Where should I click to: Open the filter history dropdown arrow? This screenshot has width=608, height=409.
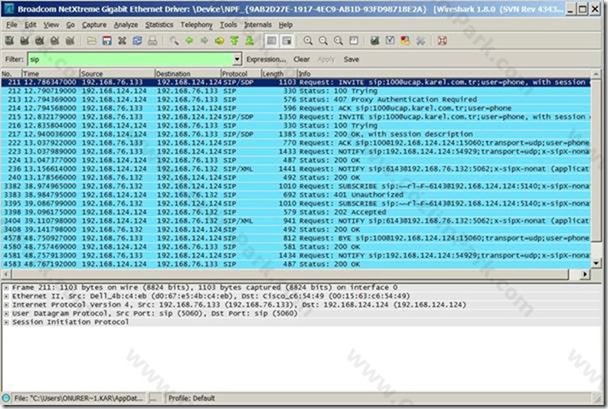[237, 59]
